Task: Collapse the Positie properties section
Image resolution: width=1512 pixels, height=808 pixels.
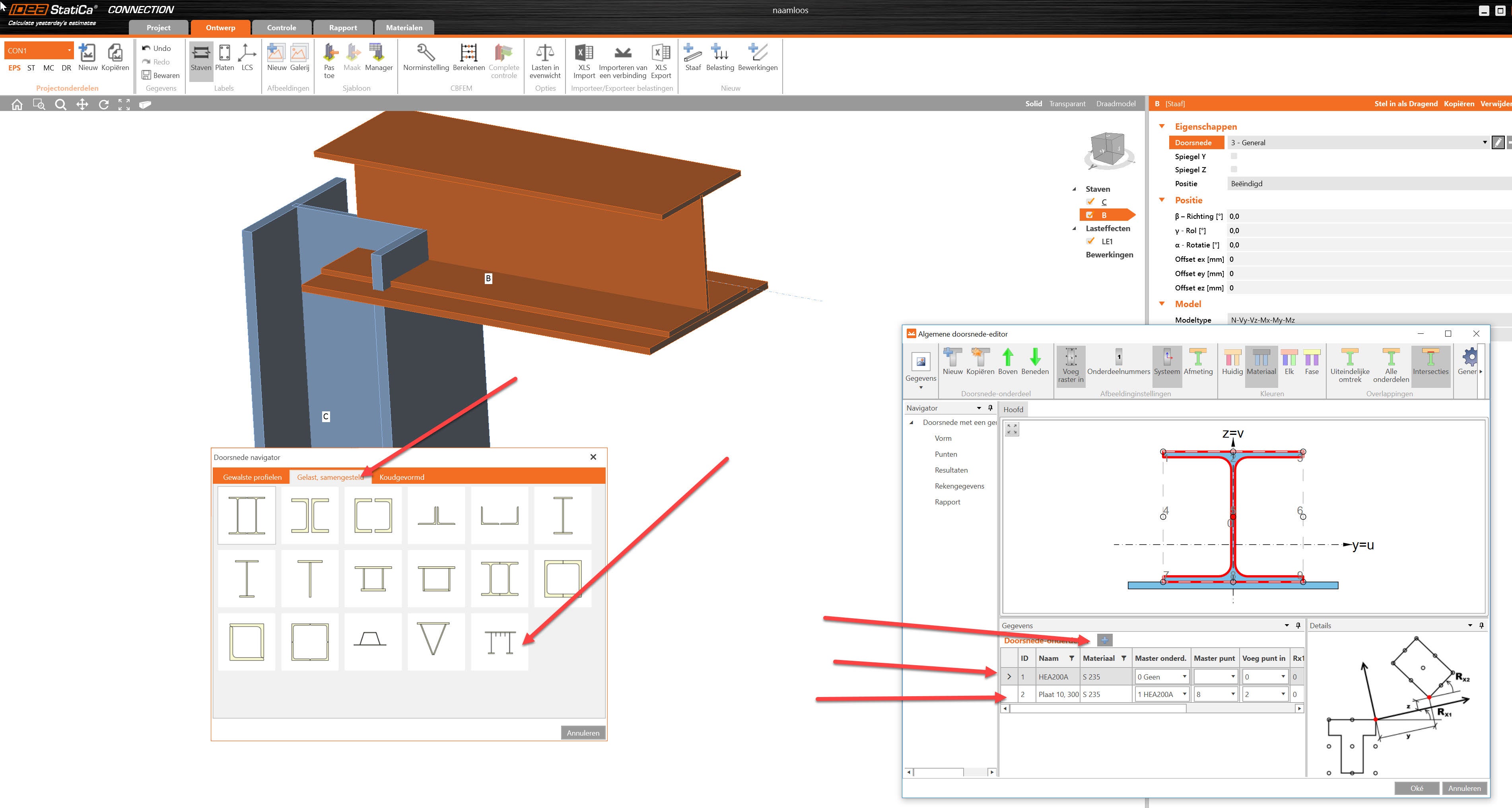Action: 1162,200
